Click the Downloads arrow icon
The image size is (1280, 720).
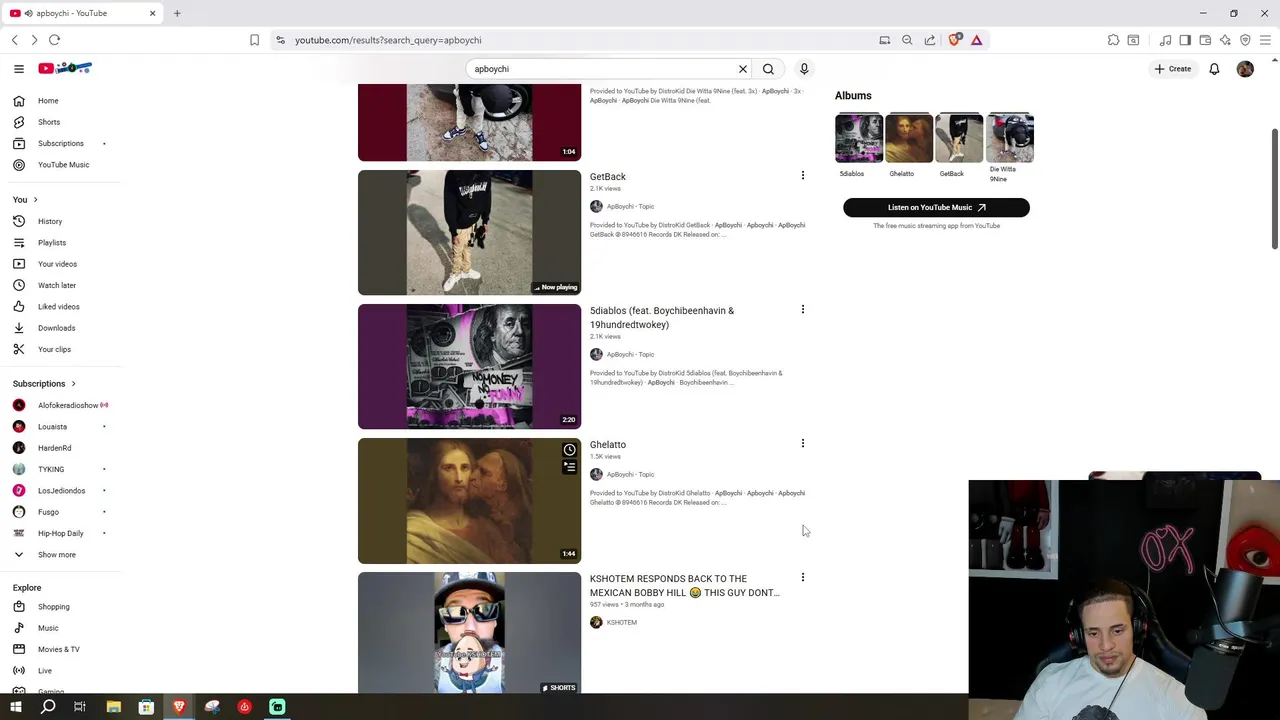[19, 328]
